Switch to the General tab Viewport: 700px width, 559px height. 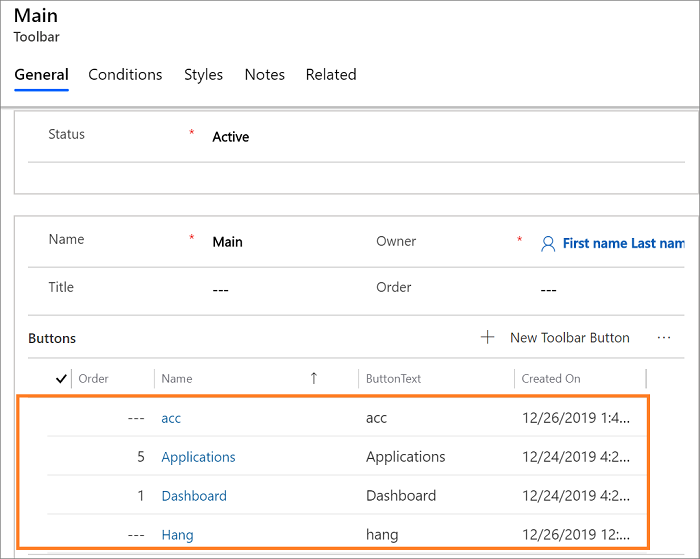coord(42,75)
